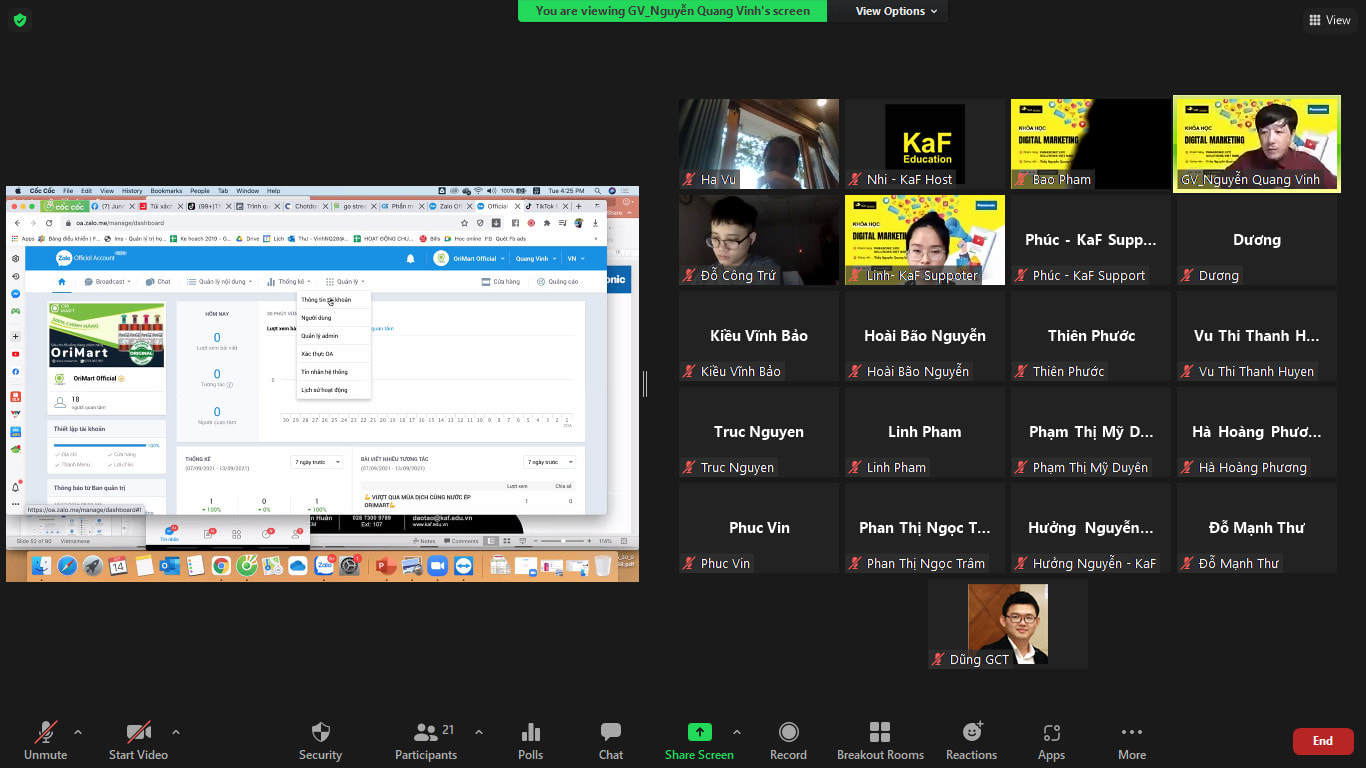Open a new browser tab with plus

pyautogui.click(x=578, y=206)
